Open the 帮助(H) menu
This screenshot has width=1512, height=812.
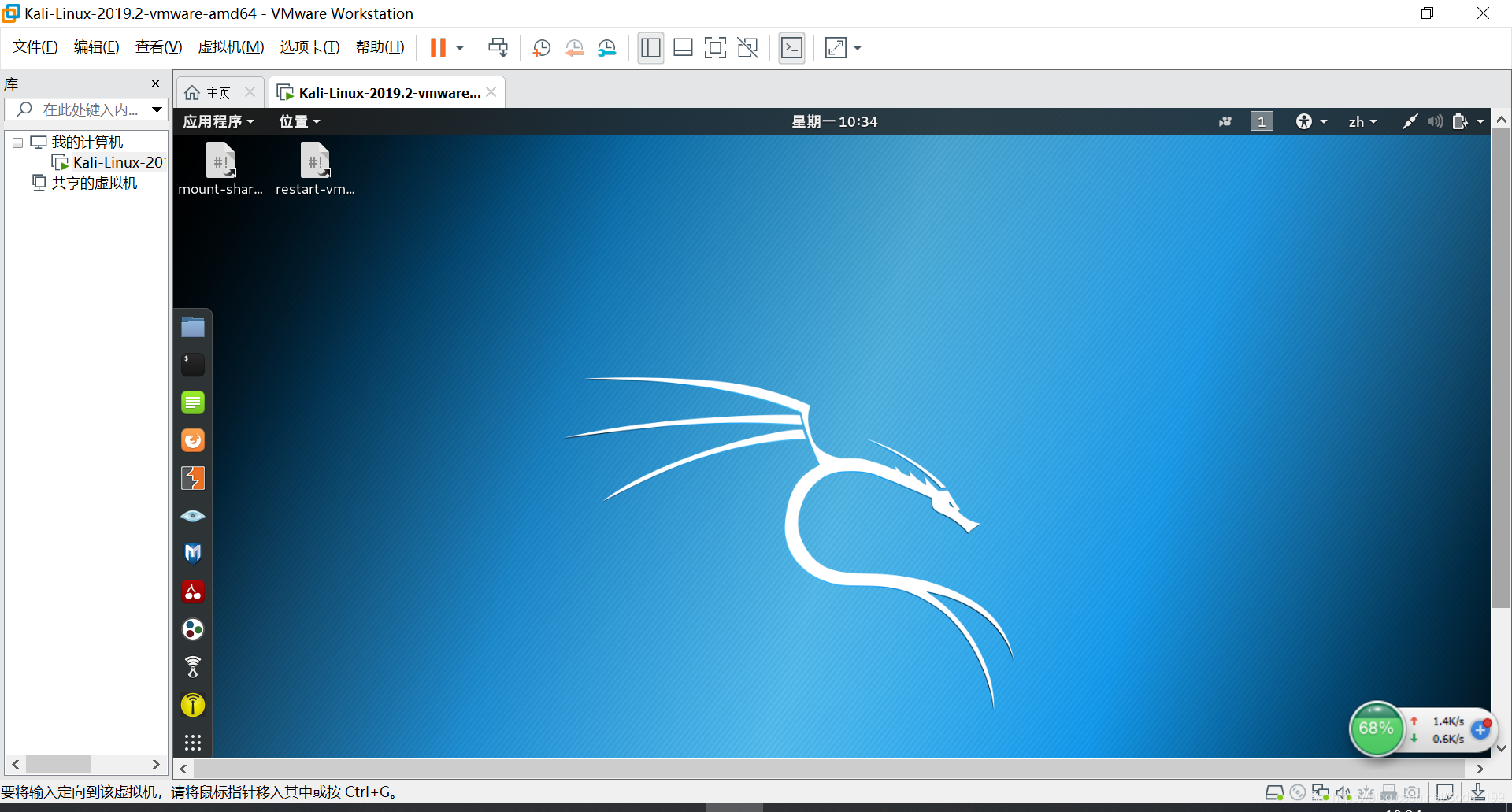point(380,47)
